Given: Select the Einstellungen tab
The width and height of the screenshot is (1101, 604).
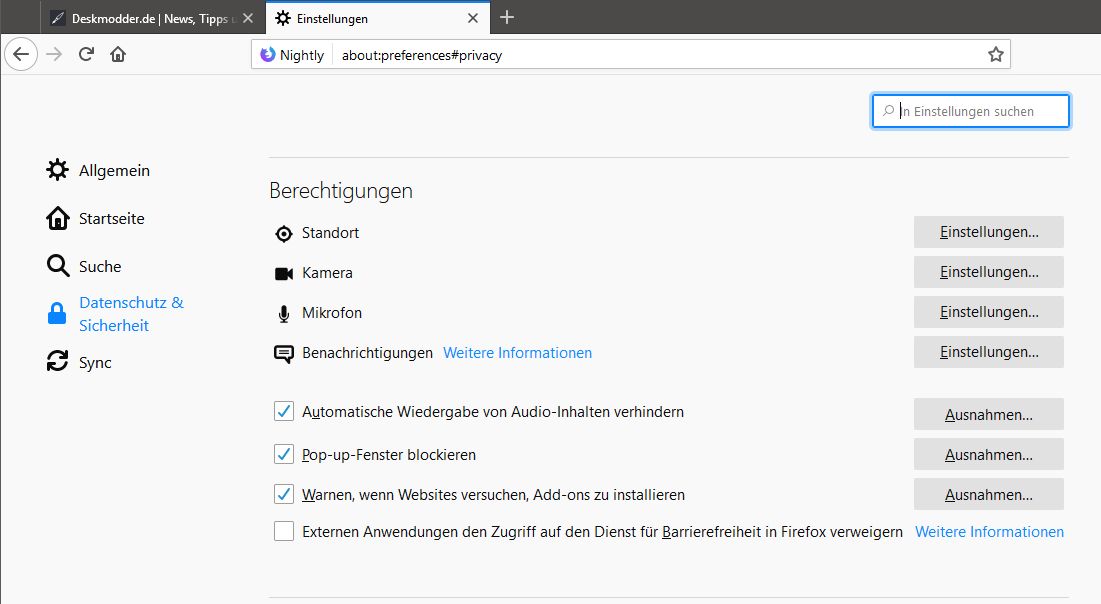Looking at the screenshot, I should click(x=378, y=18).
